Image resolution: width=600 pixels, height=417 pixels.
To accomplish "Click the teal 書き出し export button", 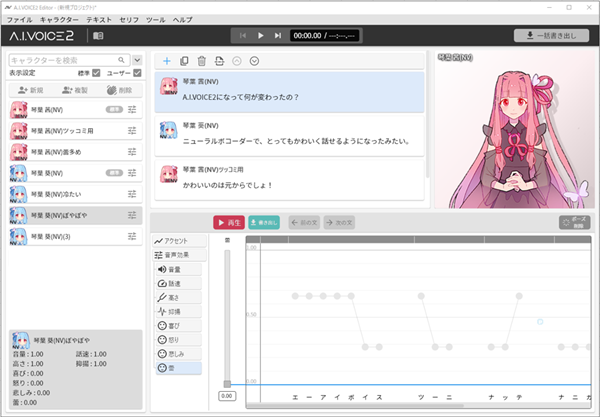I will (x=264, y=223).
